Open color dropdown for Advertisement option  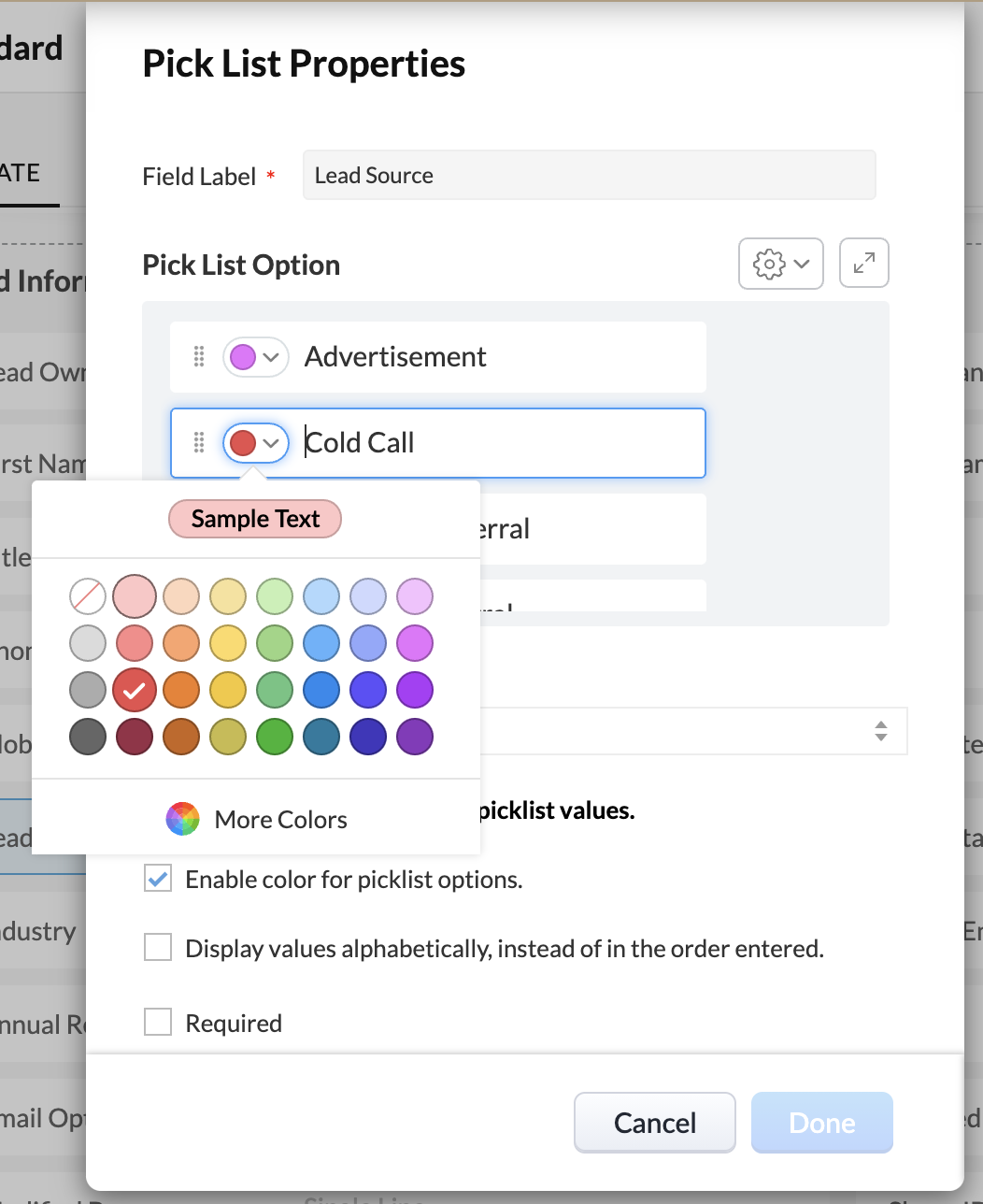[255, 357]
